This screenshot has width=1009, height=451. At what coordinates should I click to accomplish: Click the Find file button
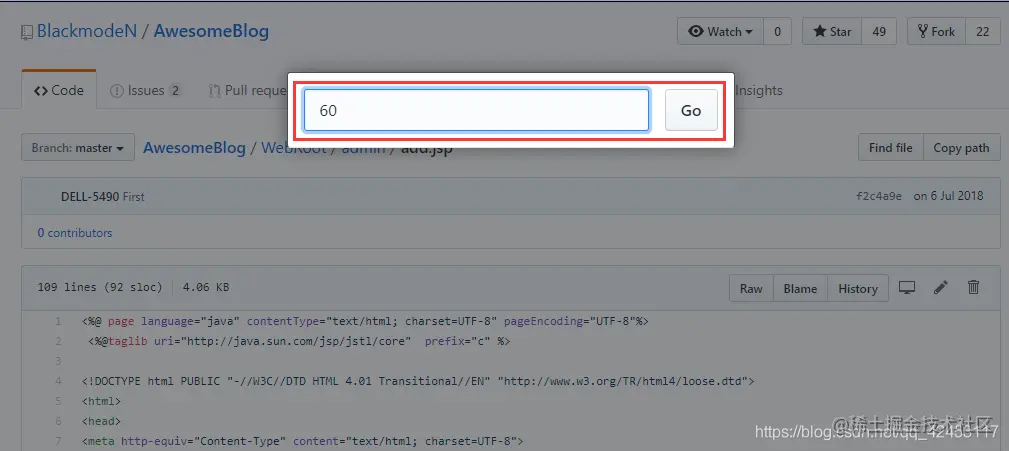tap(891, 147)
